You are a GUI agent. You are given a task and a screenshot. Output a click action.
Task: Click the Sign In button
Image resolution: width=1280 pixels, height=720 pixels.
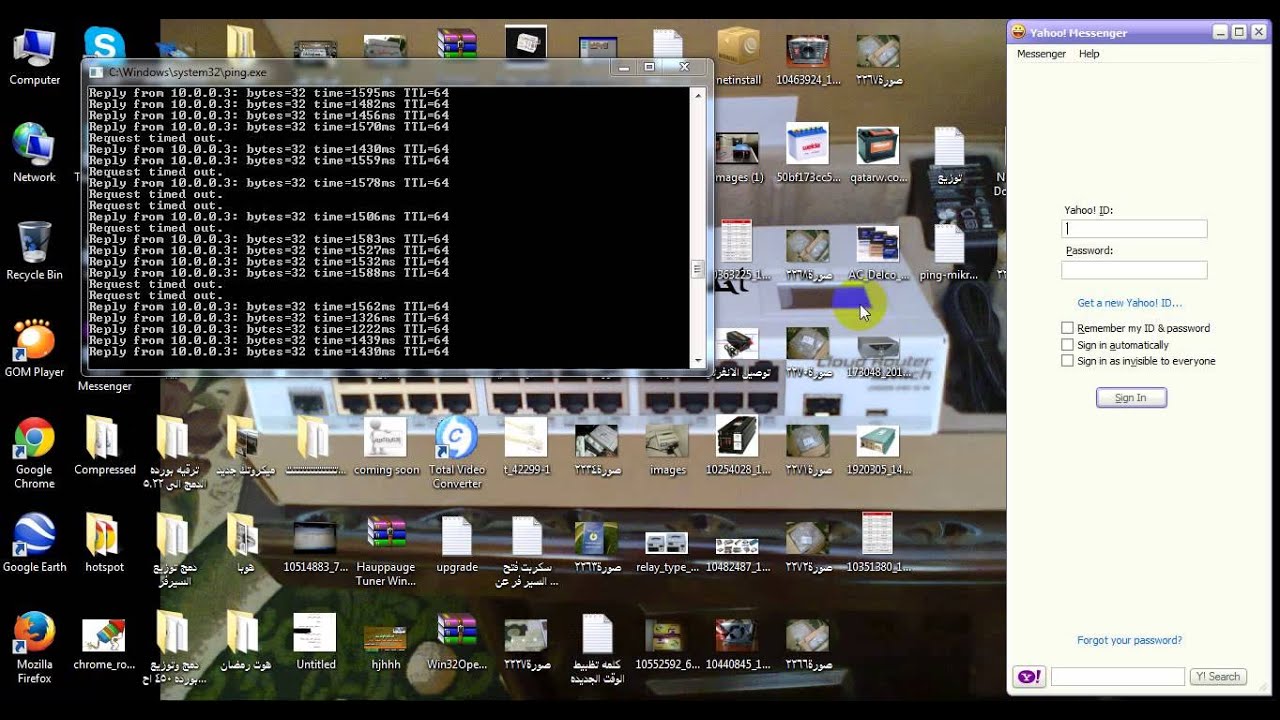(1131, 398)
